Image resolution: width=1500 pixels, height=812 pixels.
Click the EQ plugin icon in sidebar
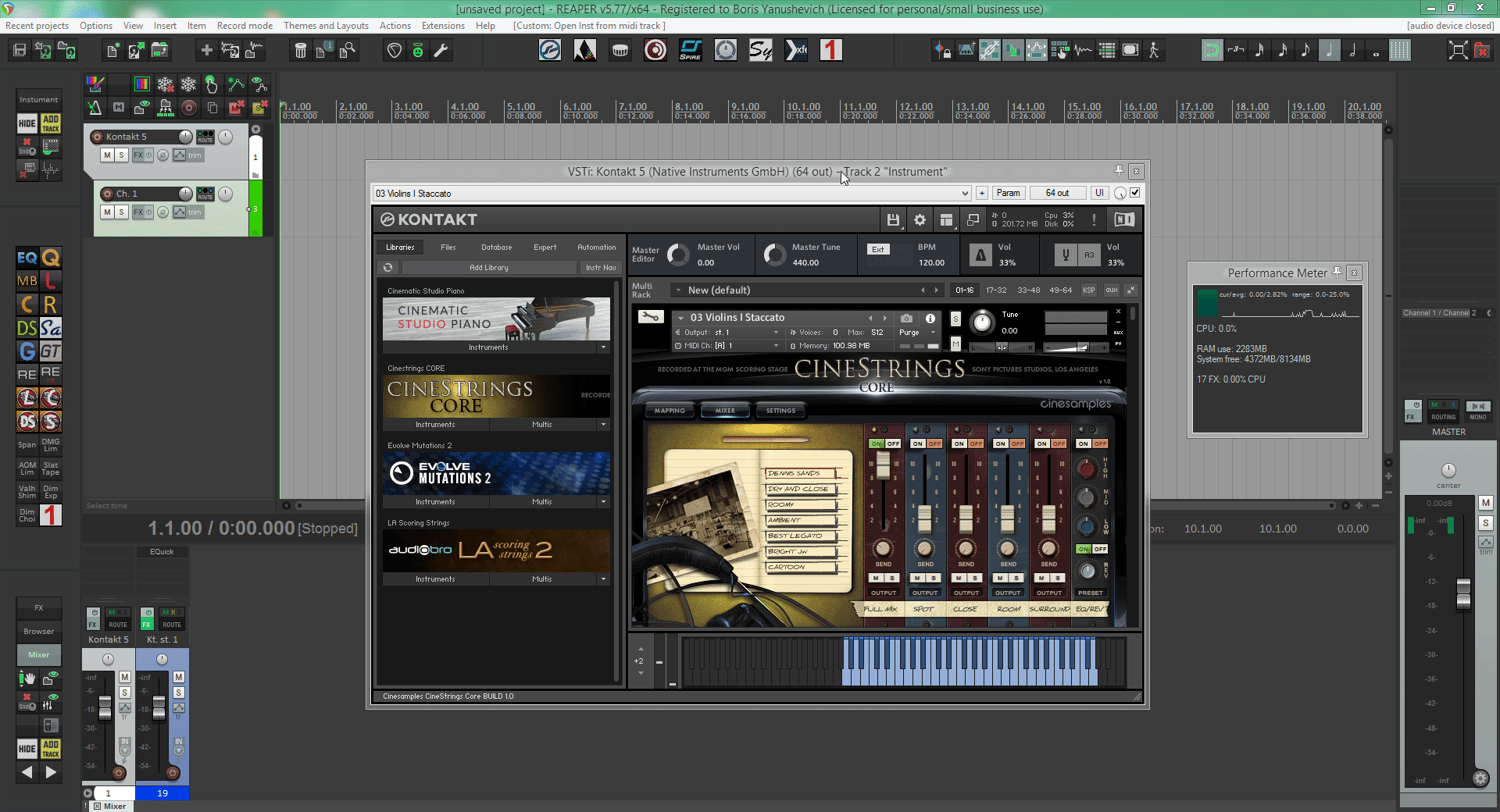coord(27,258)
